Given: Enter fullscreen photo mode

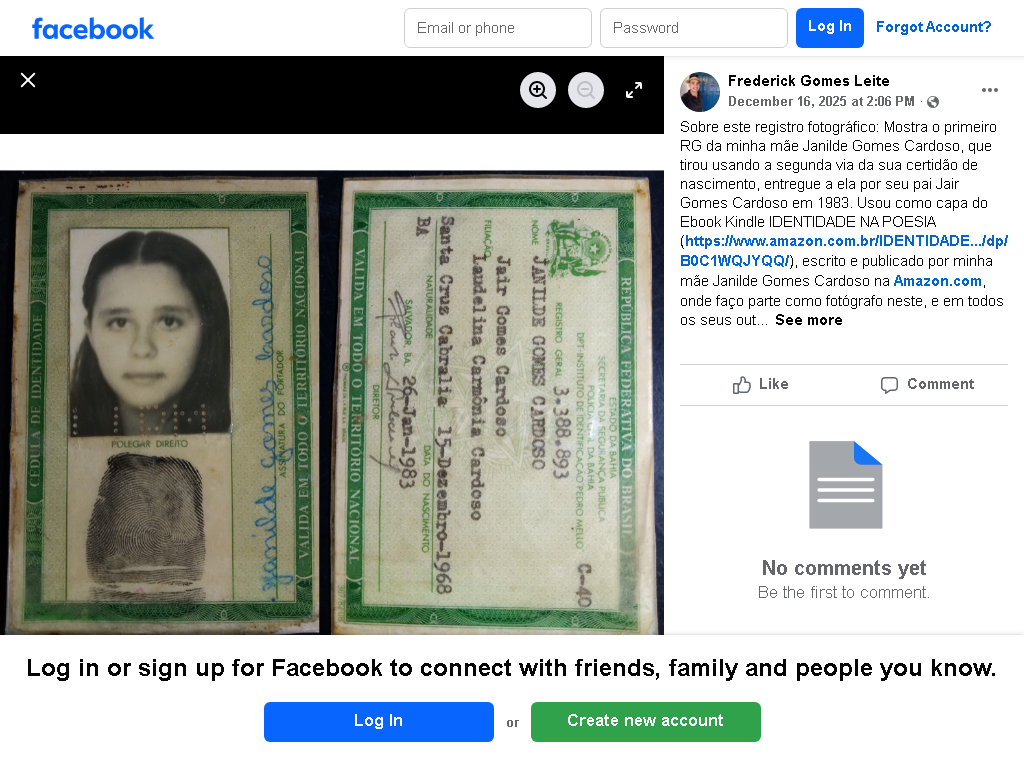Looking at the screenshot, I should [633, 90].
